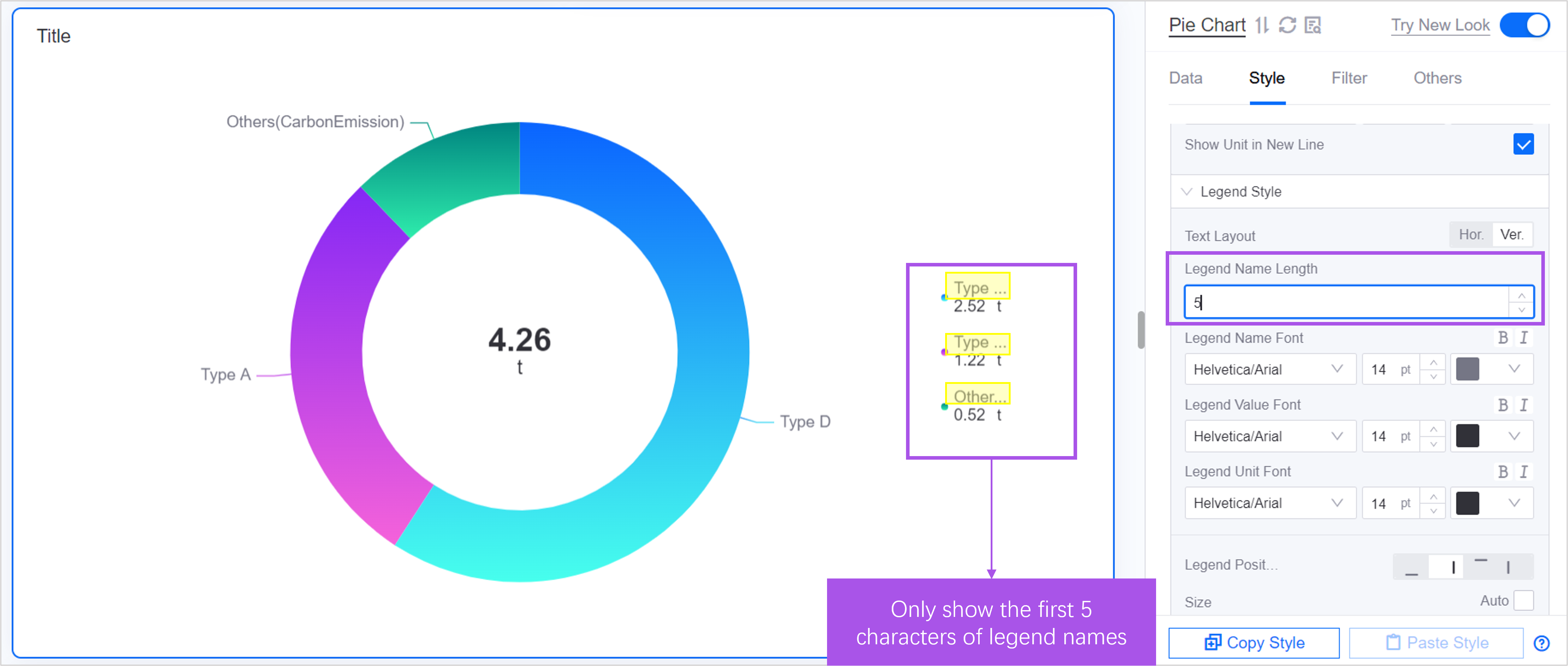The height and width of the screenshot is (666, 1568).
Task: Click the Legend Name Length input field
Action: coord(1345,302)
